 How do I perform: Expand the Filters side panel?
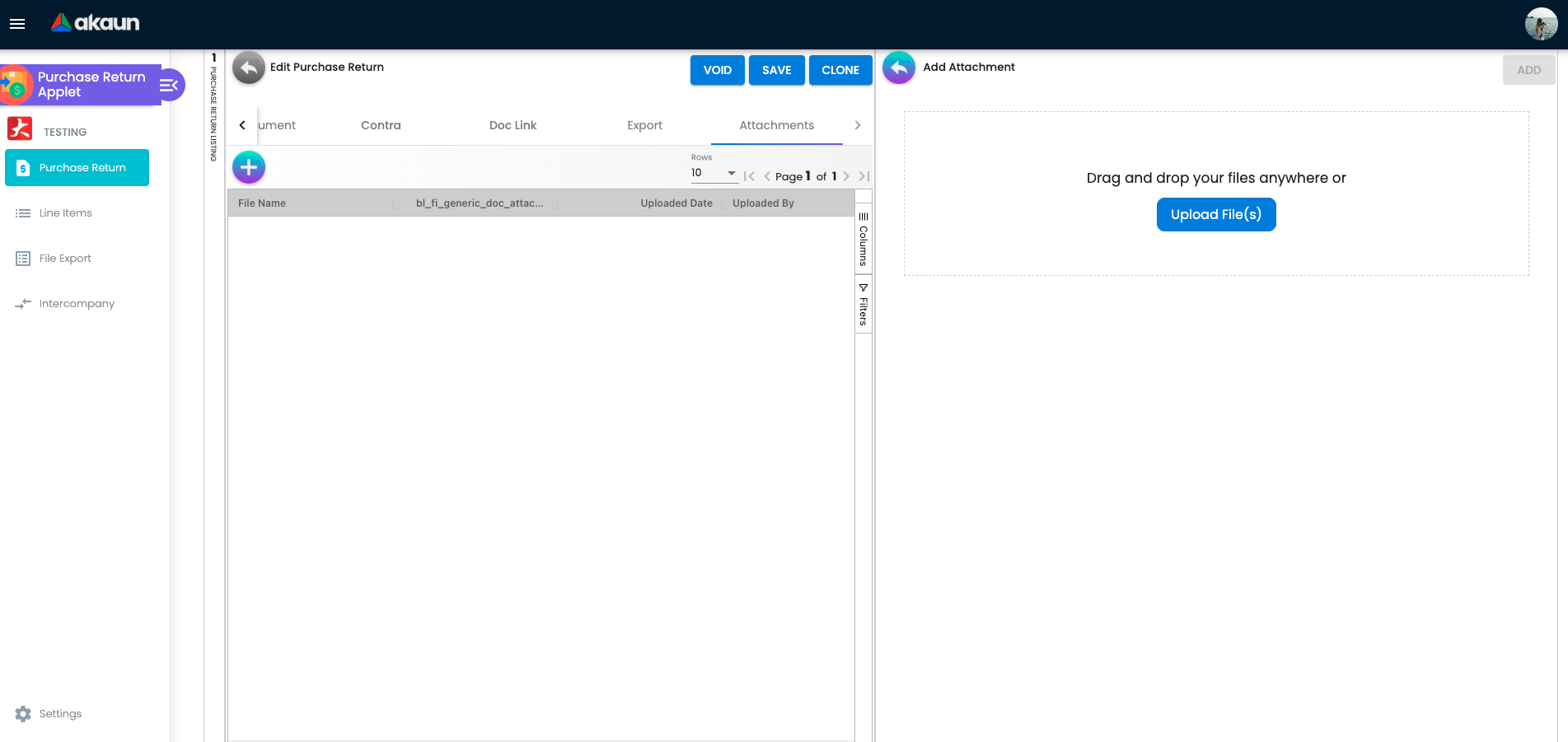(x=864, y=305)
